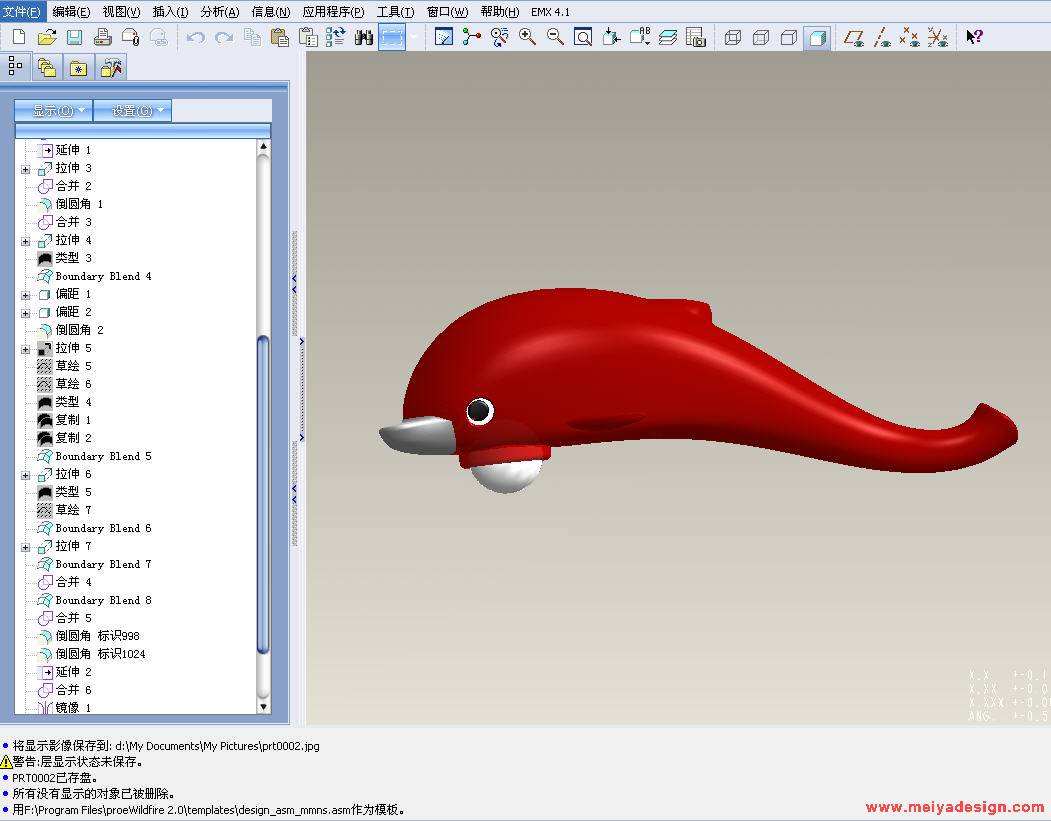Click the Zoom In magnifier icon
The width and height of the screenshot is (1051, 821).
(527, 37)
